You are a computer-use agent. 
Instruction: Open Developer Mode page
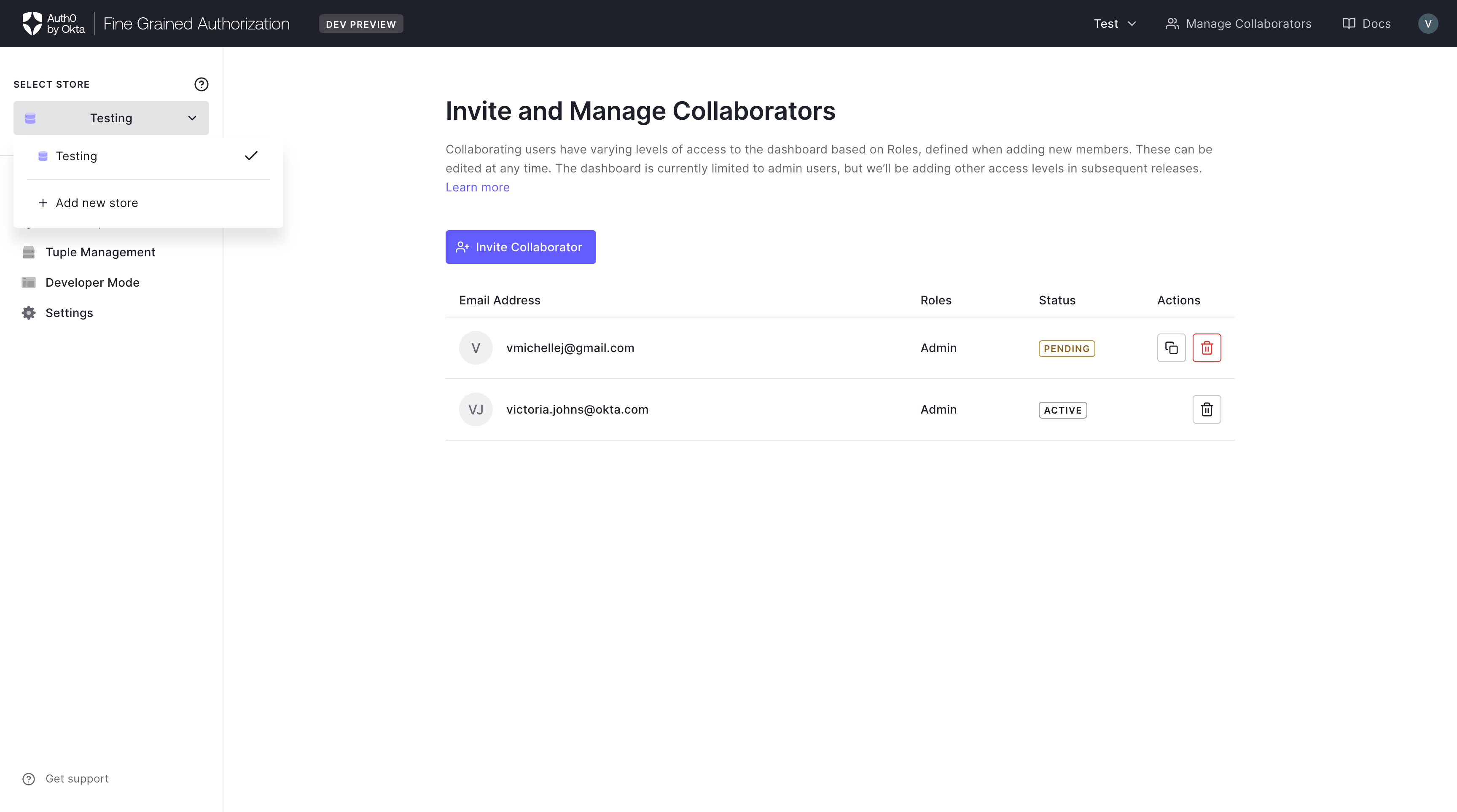[92, 283]
